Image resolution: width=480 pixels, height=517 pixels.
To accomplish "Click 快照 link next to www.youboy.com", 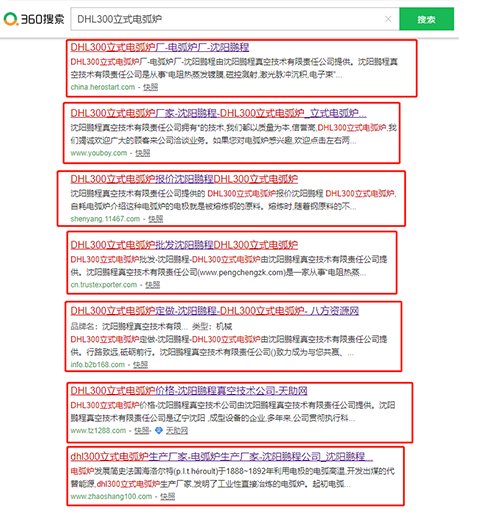I will coord(143,153).
